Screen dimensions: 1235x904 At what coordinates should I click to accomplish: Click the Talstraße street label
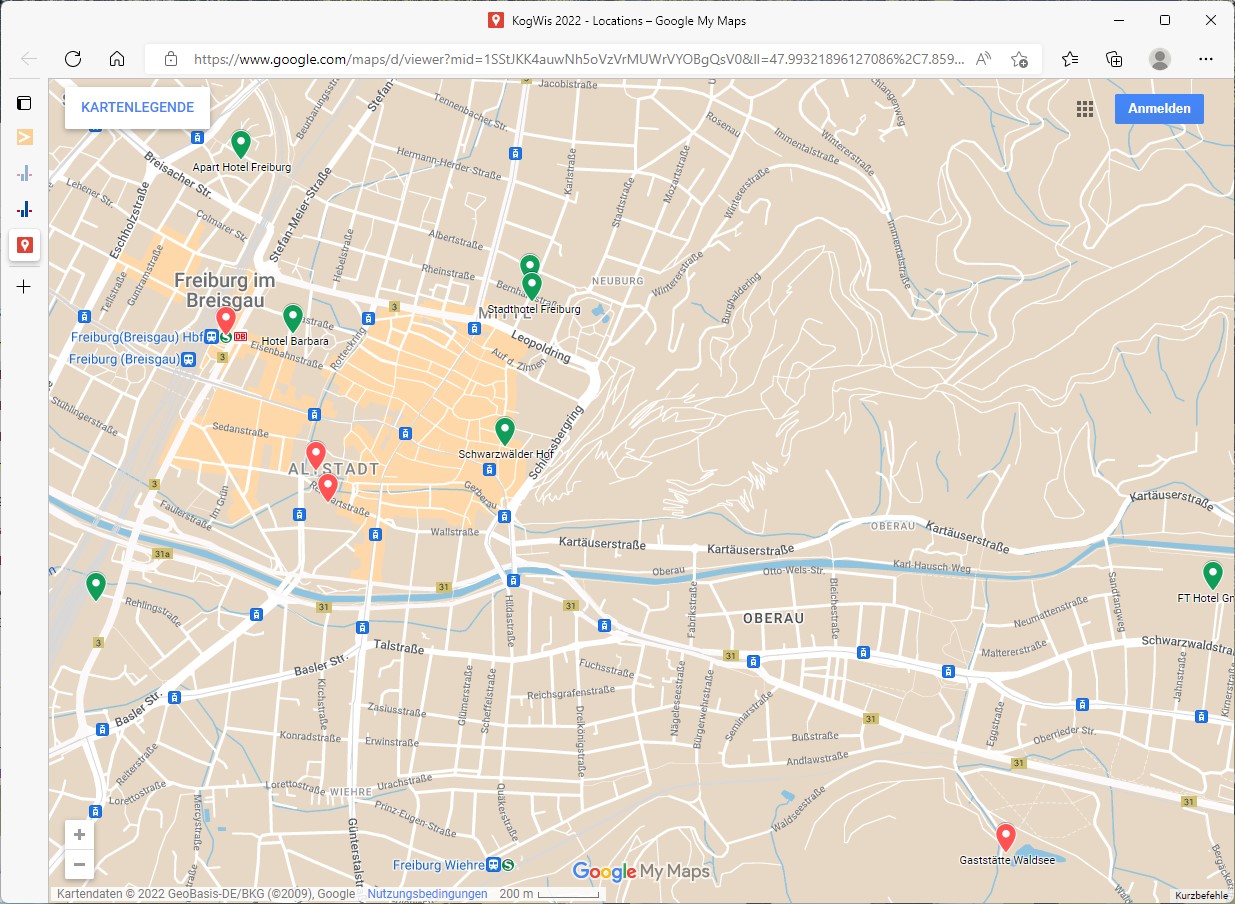click(x=398, y=648)
